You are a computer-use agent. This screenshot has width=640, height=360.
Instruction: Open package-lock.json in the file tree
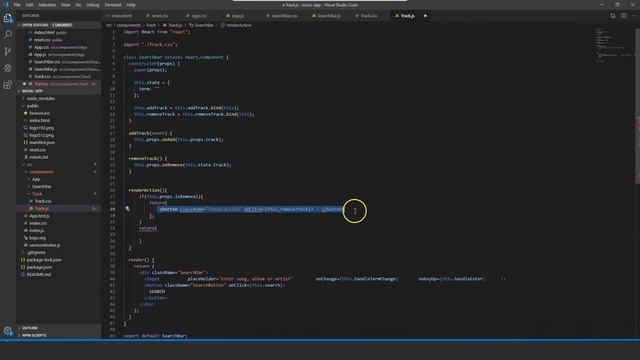click(x=44, y=260)
